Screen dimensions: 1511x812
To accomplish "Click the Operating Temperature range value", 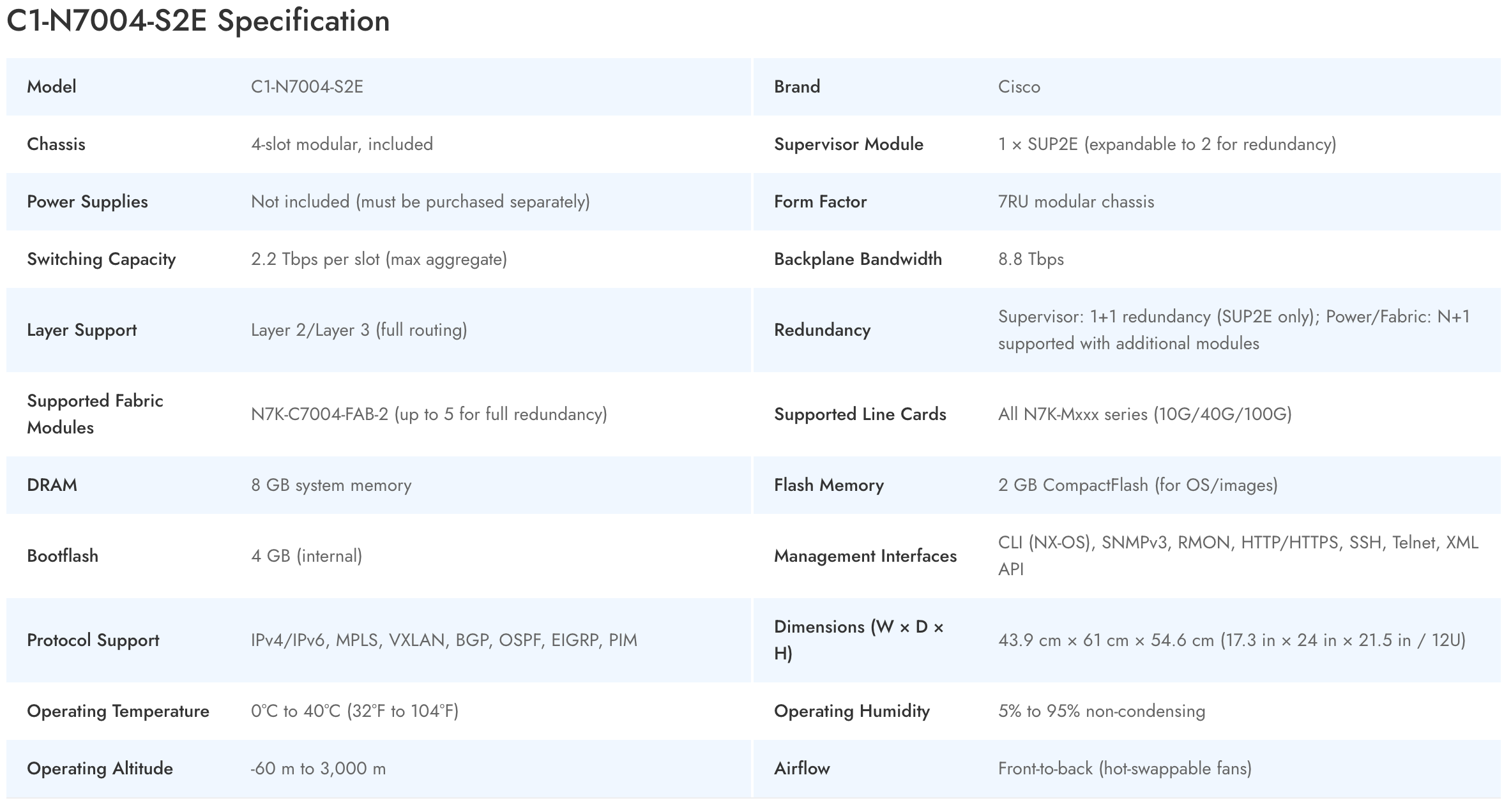I will (354, 711).
